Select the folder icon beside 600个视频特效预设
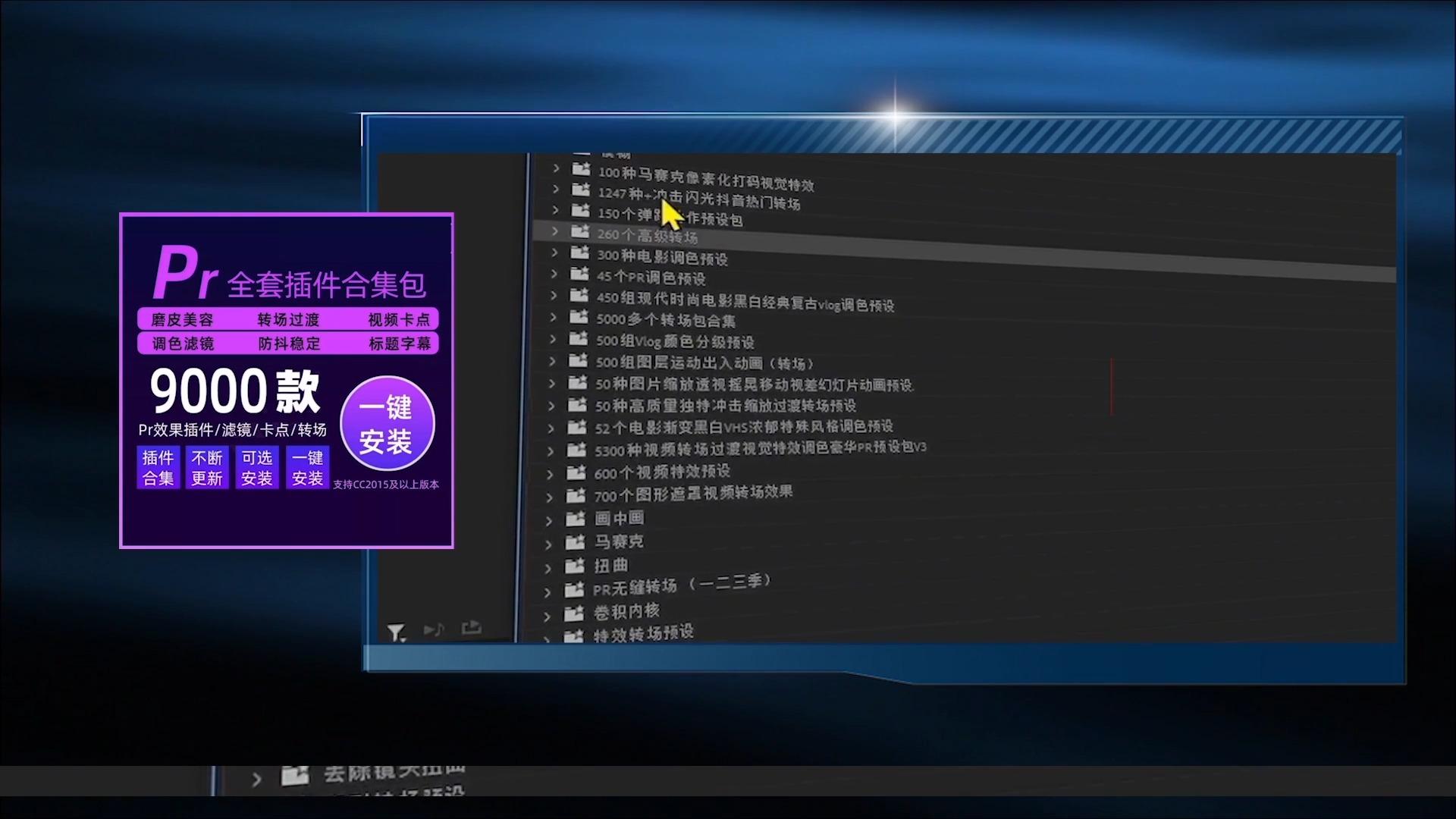The height and width of the screenshot is (819, 1456). point(577,472)
